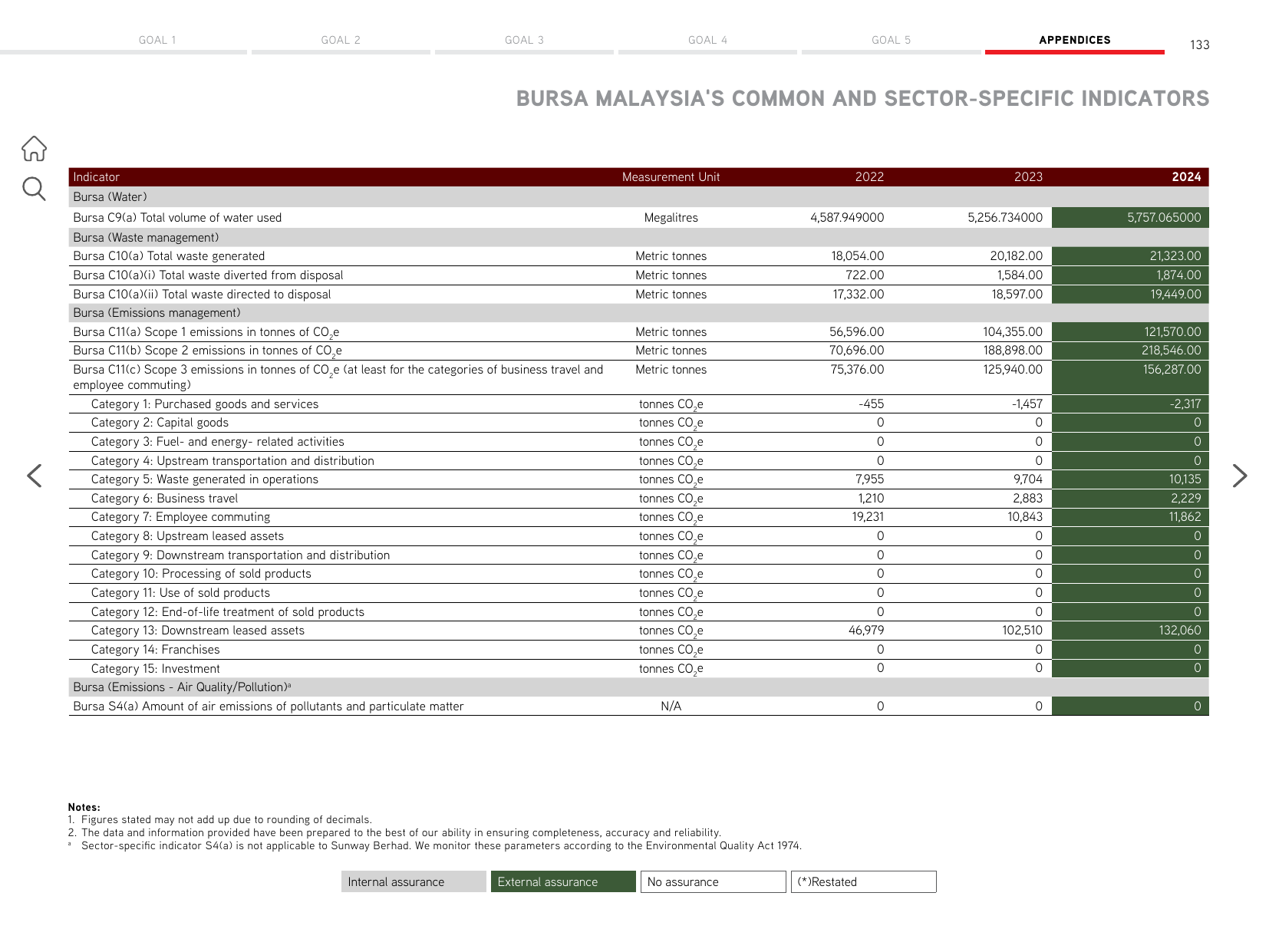1269x952 pixels.
Task: Go to previous page arrow
Action: coord(35,476)
